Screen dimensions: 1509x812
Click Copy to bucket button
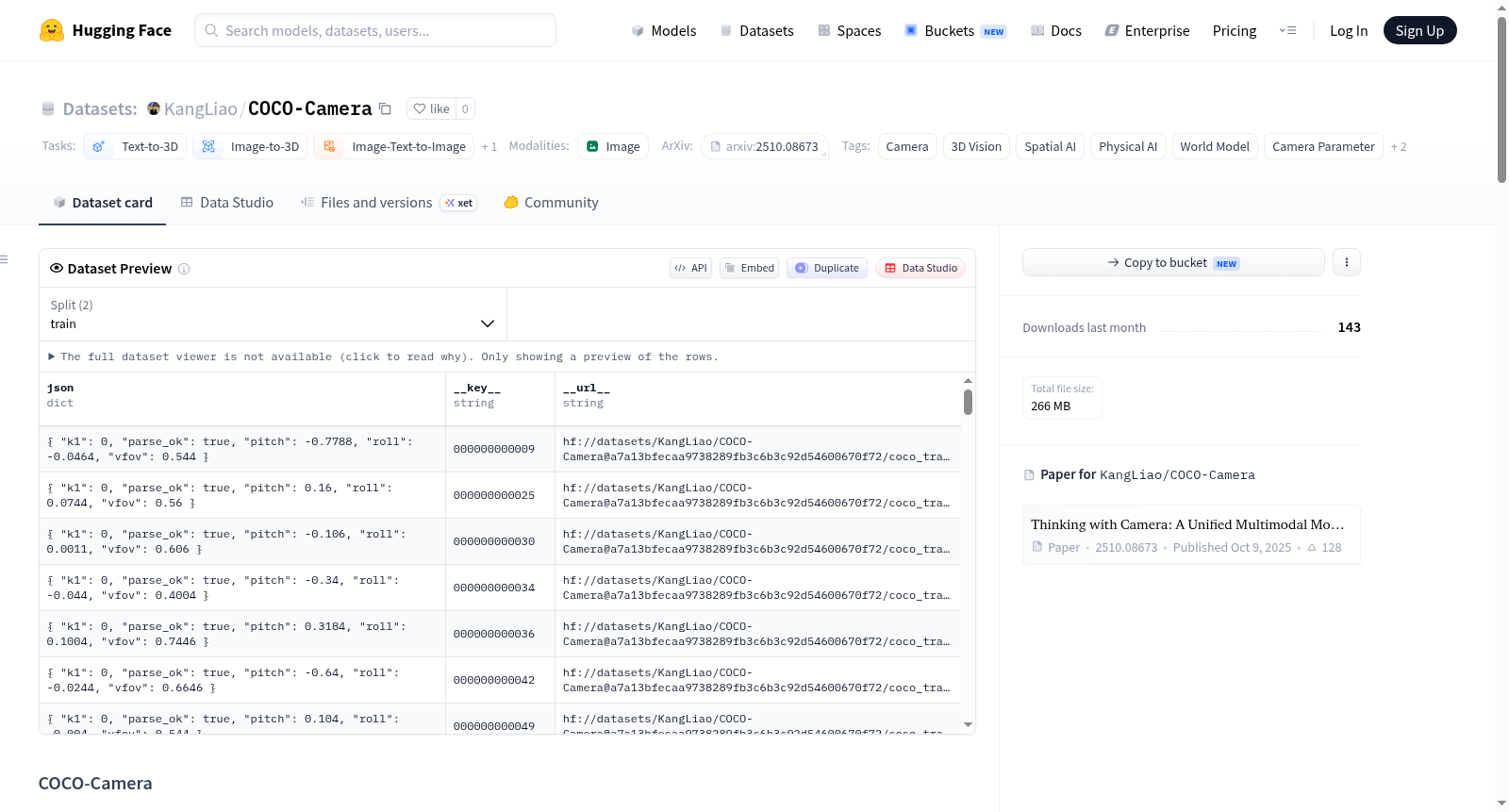(1173, 262)
